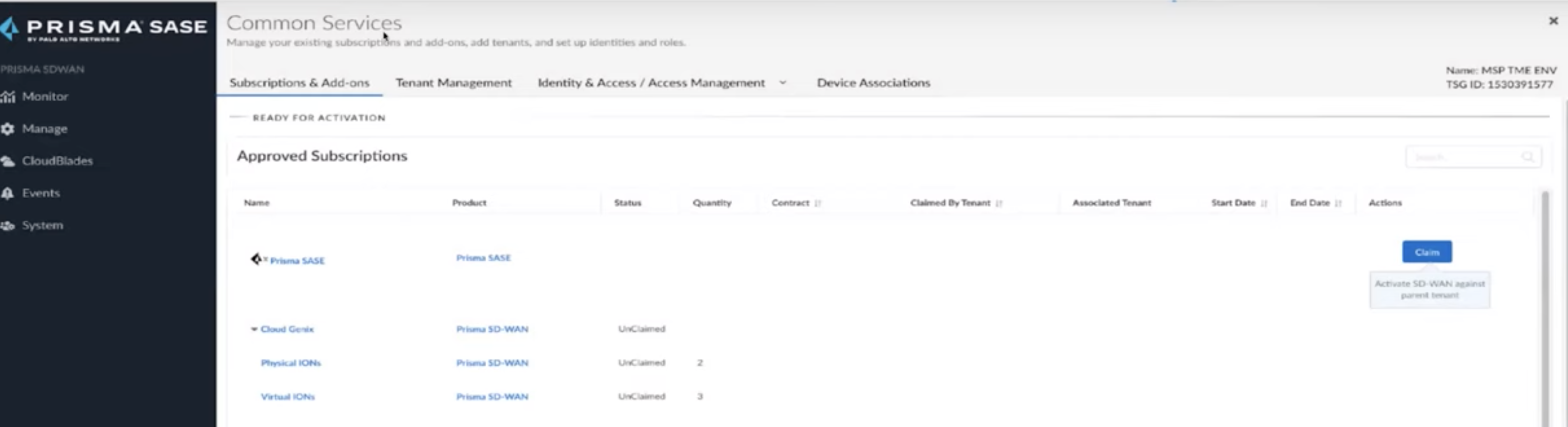The height and width of the screenshot is (427, 1568).
Task: Click UnClaimed status in Cloud Genix row
Action: tap(641, 329)
